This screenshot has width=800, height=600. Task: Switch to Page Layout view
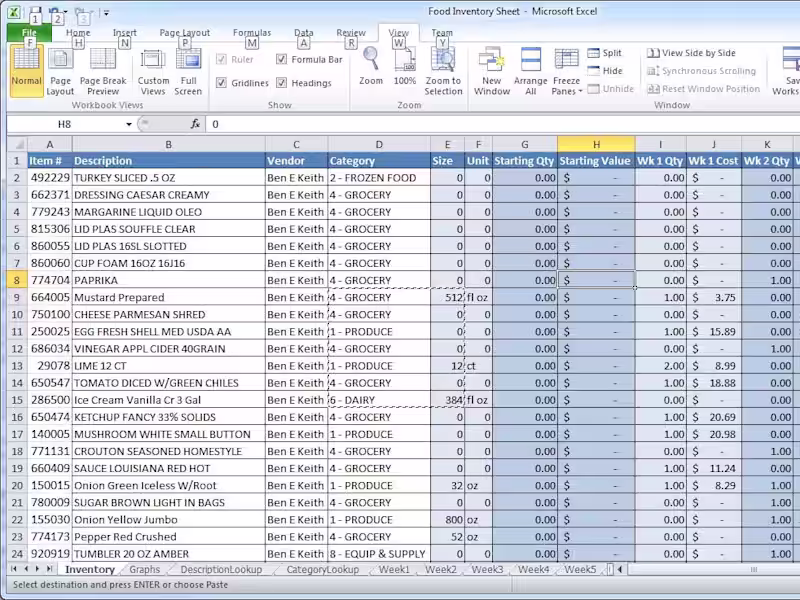(x=60, y=71)
